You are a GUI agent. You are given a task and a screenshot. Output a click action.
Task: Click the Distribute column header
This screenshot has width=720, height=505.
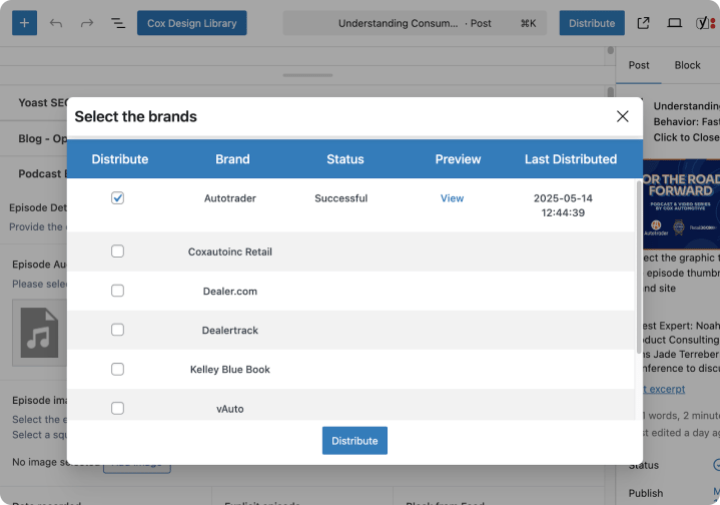click(120, 159)
